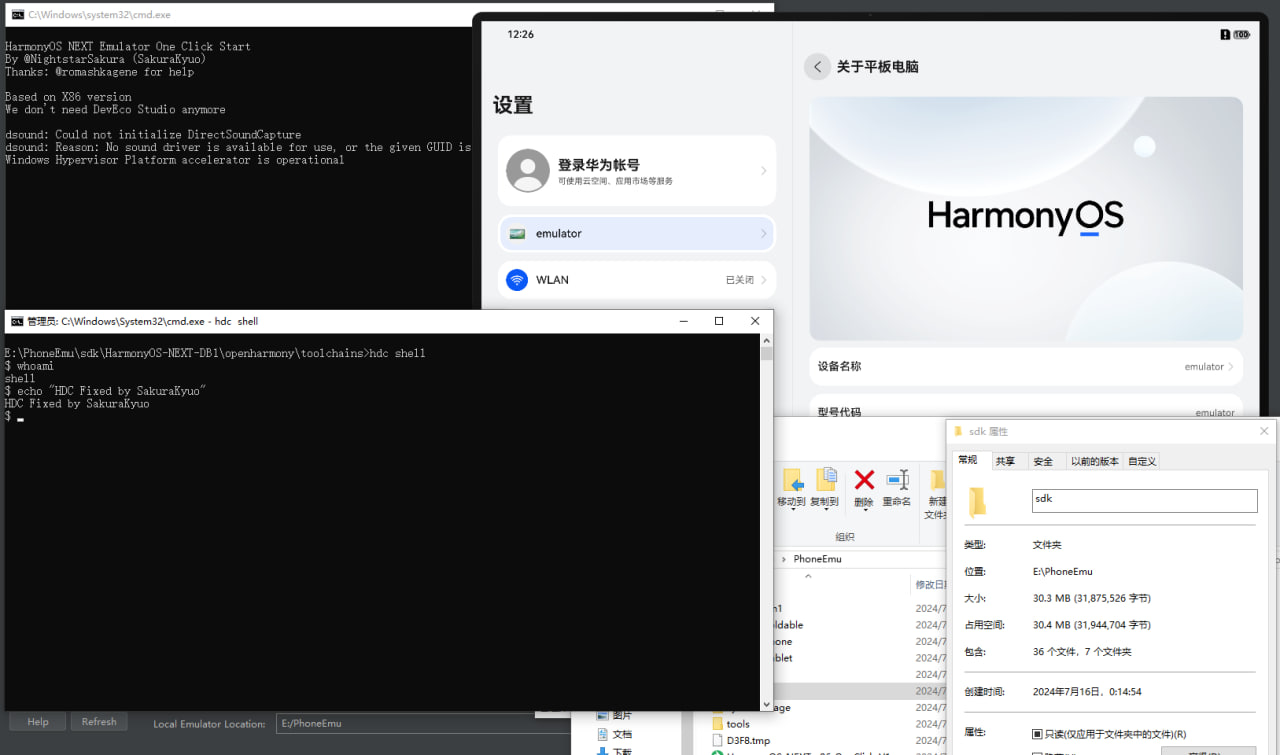The image size is (1280, 755).
Task: Click the PhoneEmu breadcrumb text
Action: [x=817, y=559]
